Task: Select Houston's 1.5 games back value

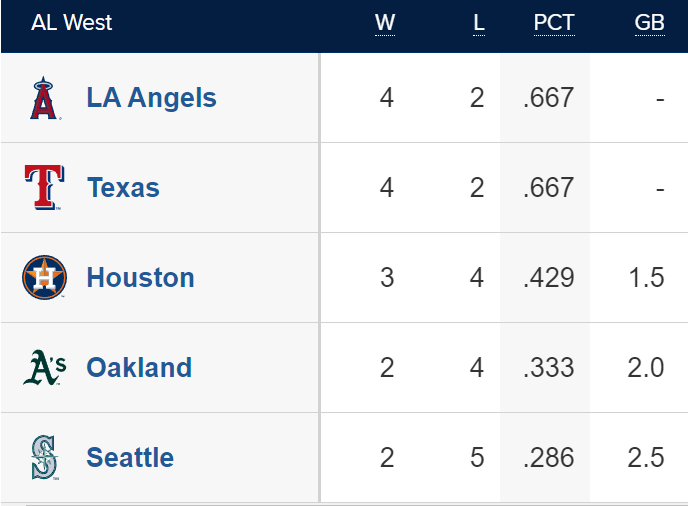Action: [x=646, y=278]
